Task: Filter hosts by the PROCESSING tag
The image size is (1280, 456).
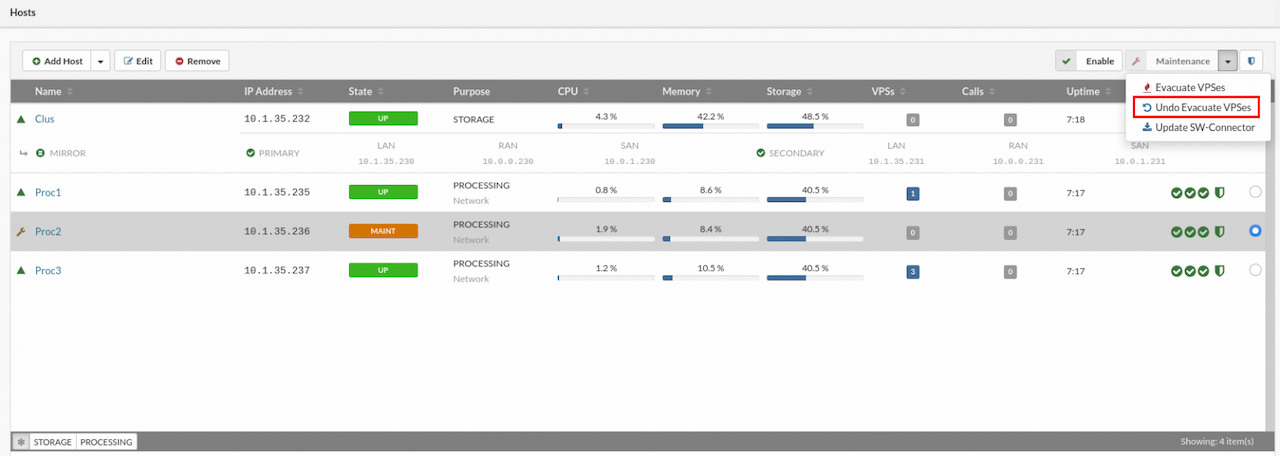Action: [107, 441]
